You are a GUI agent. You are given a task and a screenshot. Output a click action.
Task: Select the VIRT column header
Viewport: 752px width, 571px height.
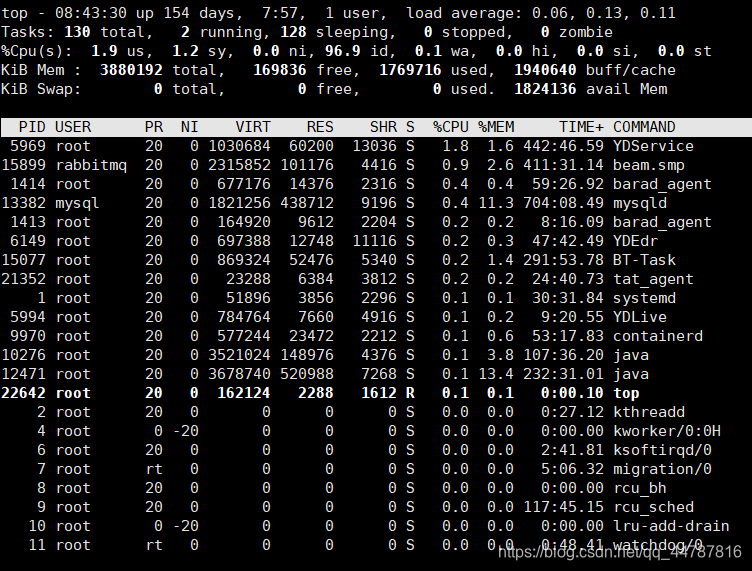[253, 127]
